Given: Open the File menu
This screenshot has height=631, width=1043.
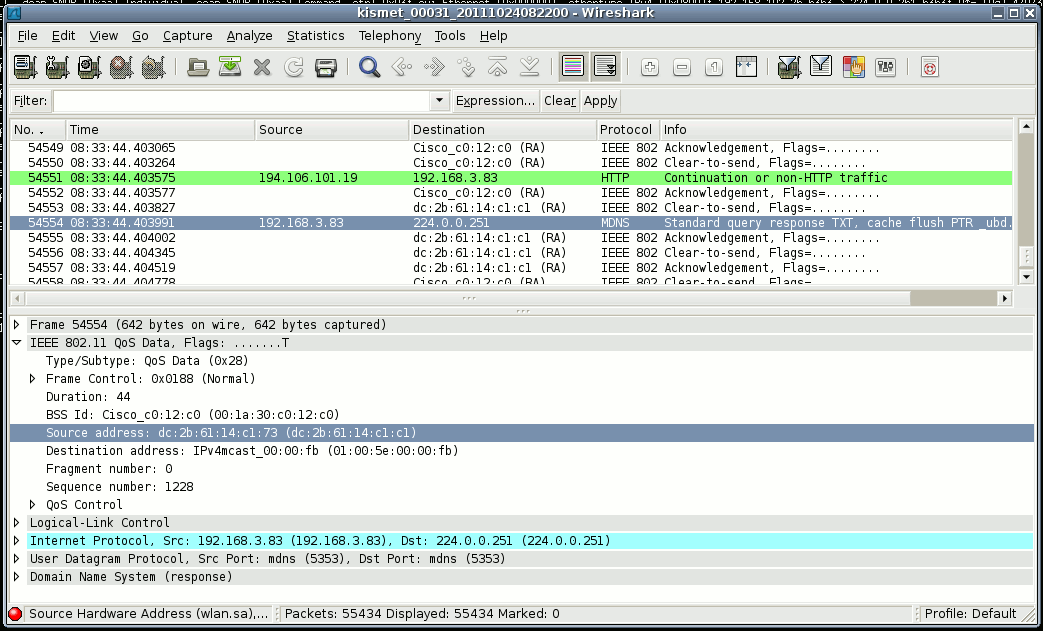Looking at the screenshot, I should [x=27, y=36].
